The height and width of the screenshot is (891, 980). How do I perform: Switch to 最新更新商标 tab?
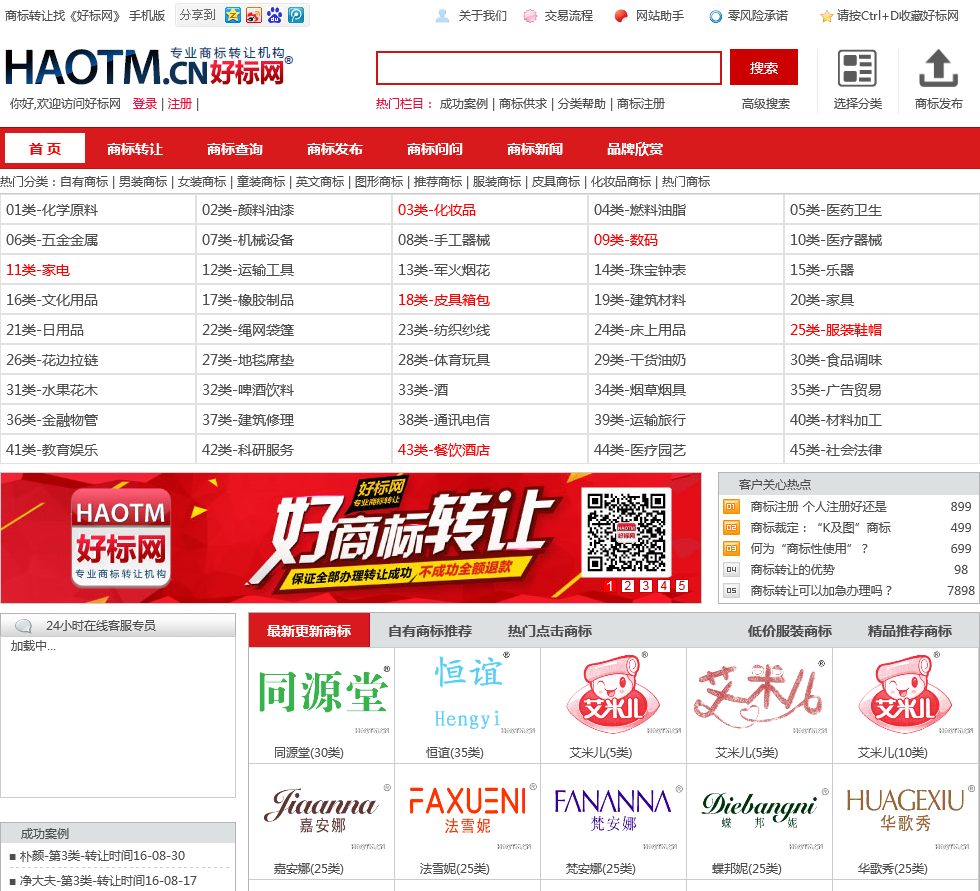click(x=309, y=630)
